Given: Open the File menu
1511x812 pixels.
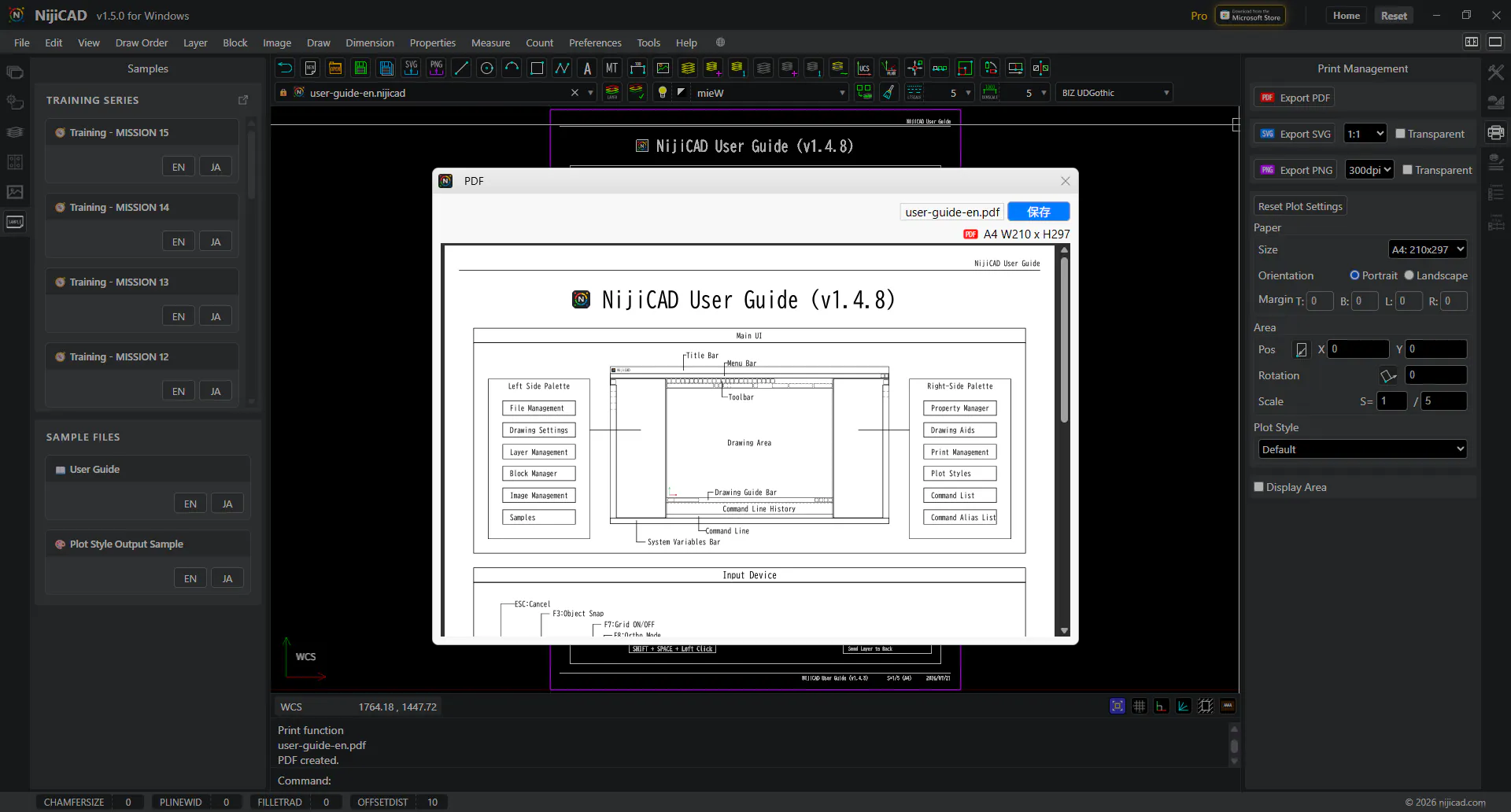Looking at the screenshot, I should click(22, 42).
